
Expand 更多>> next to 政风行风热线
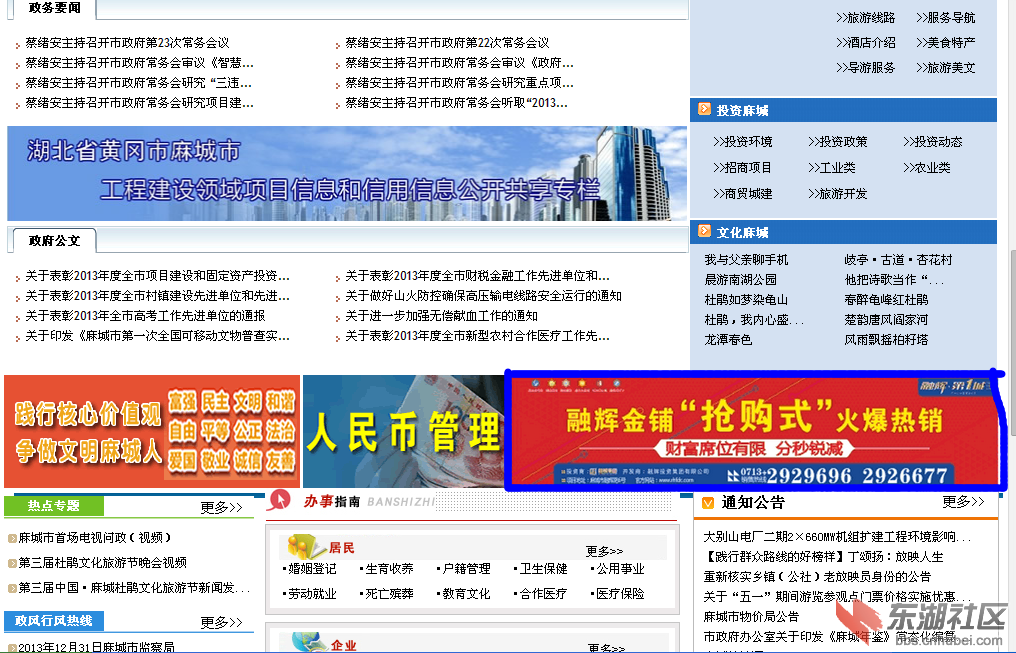pos(221,622)
